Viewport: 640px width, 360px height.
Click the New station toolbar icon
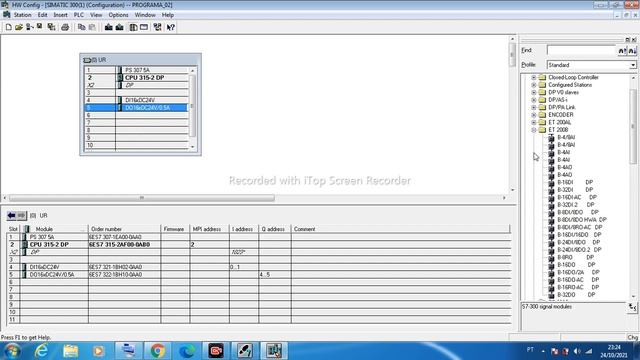[x=8, y=27]
